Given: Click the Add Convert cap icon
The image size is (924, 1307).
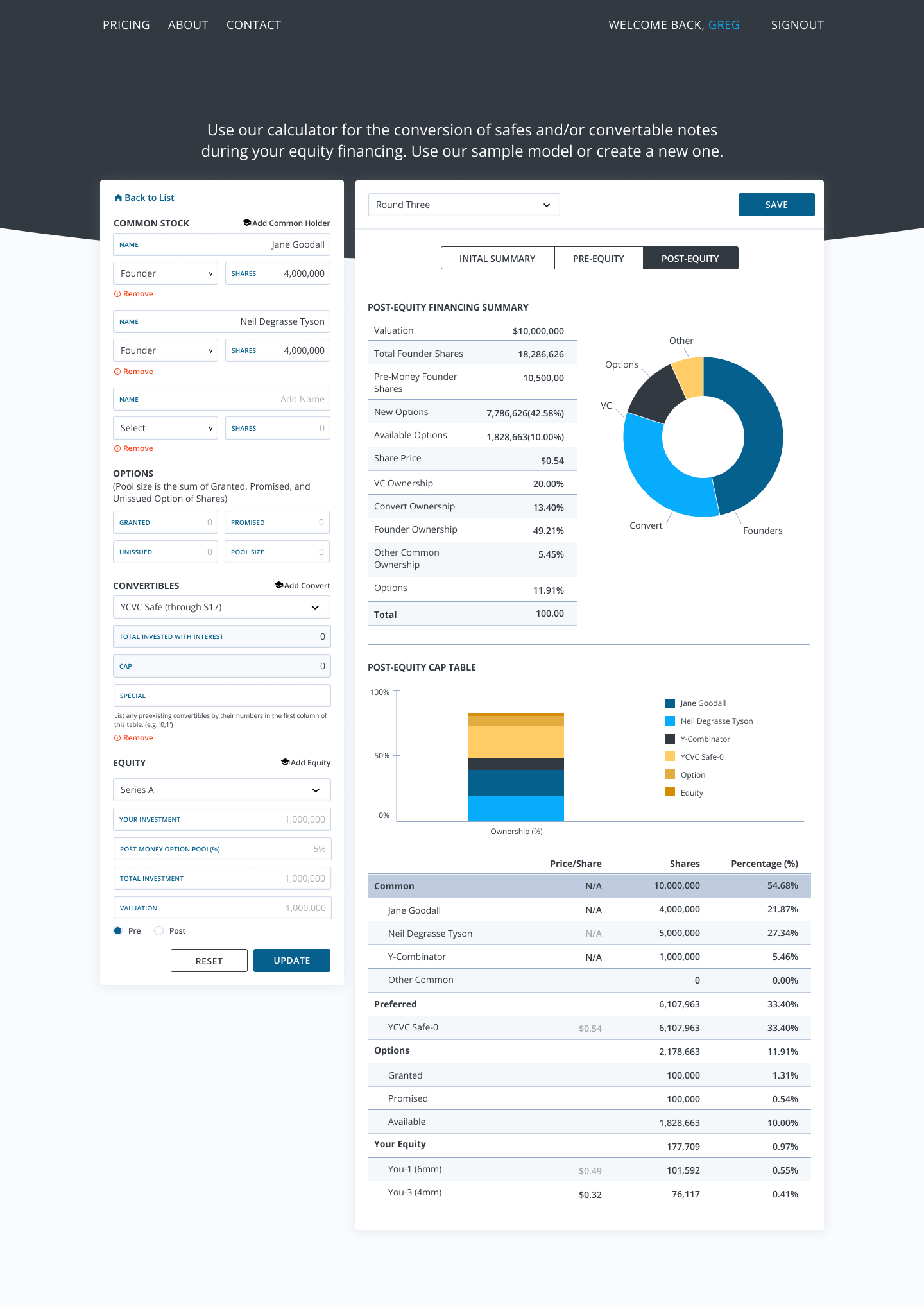Looking at the screenshot, I should click(278, 585).
